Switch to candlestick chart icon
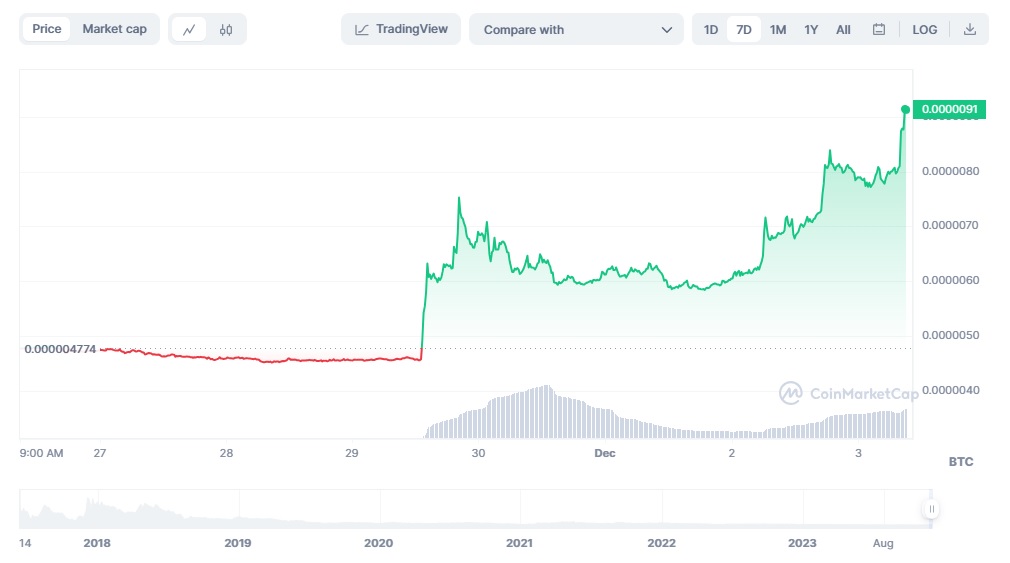 point(226,30)
